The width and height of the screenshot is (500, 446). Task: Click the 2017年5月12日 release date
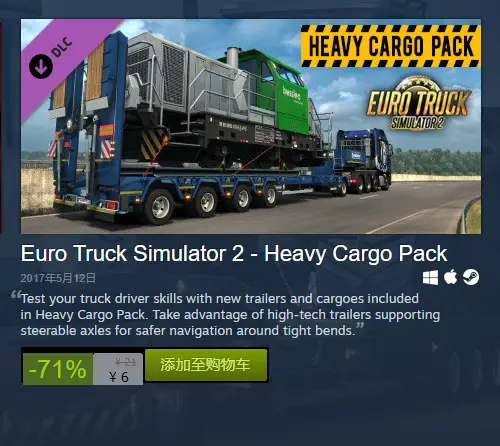pos(58,278)
